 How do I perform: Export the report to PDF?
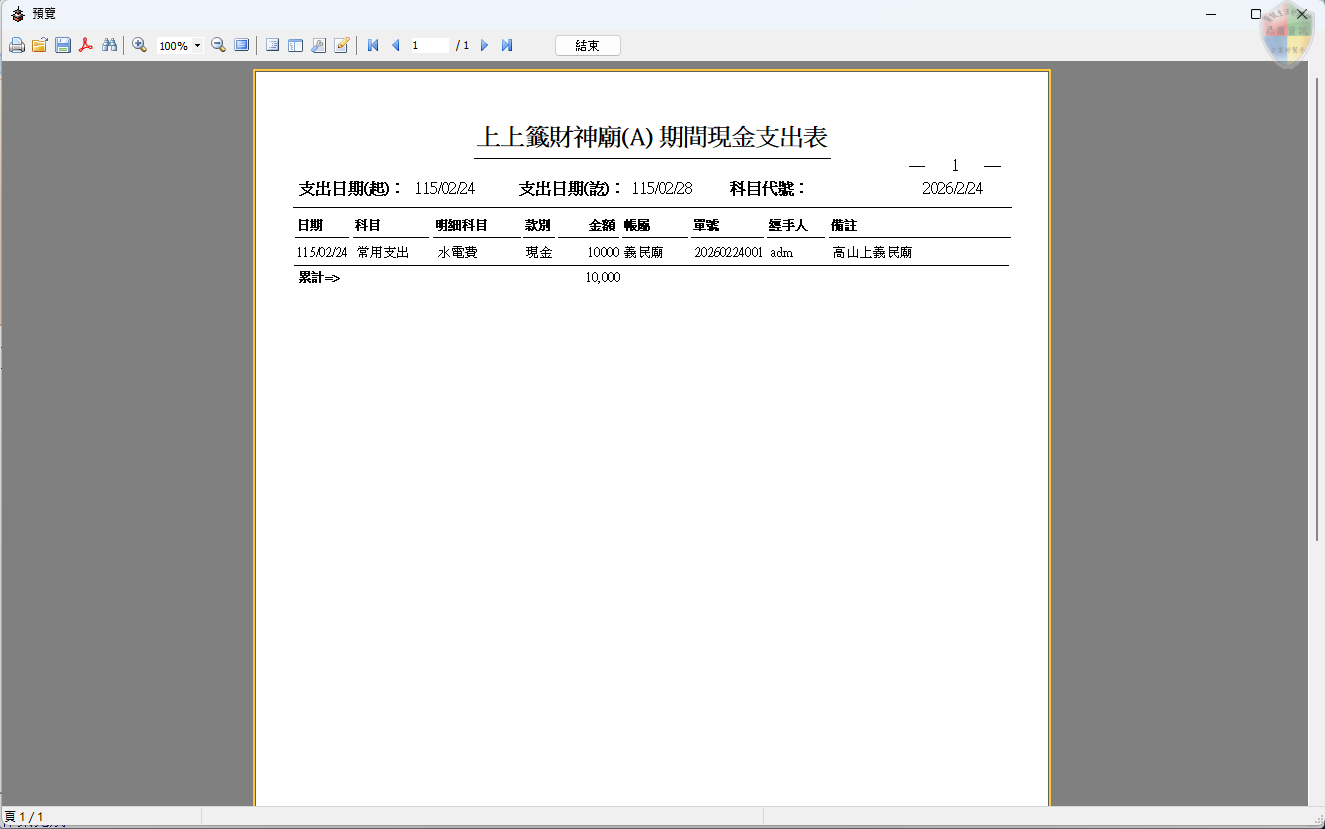(85, 45)
